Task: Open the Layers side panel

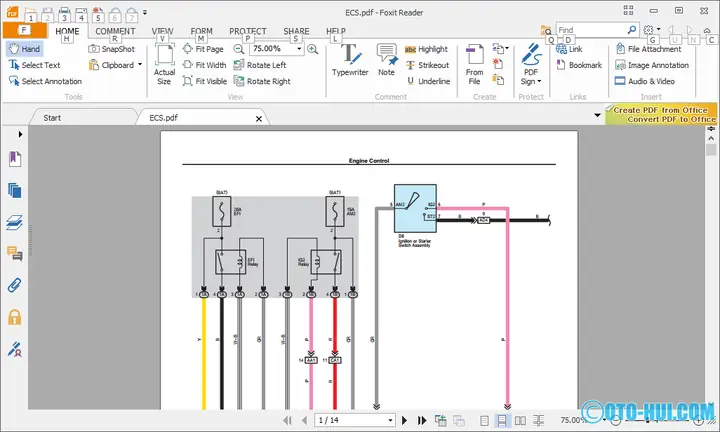Action: pos(15,222)
